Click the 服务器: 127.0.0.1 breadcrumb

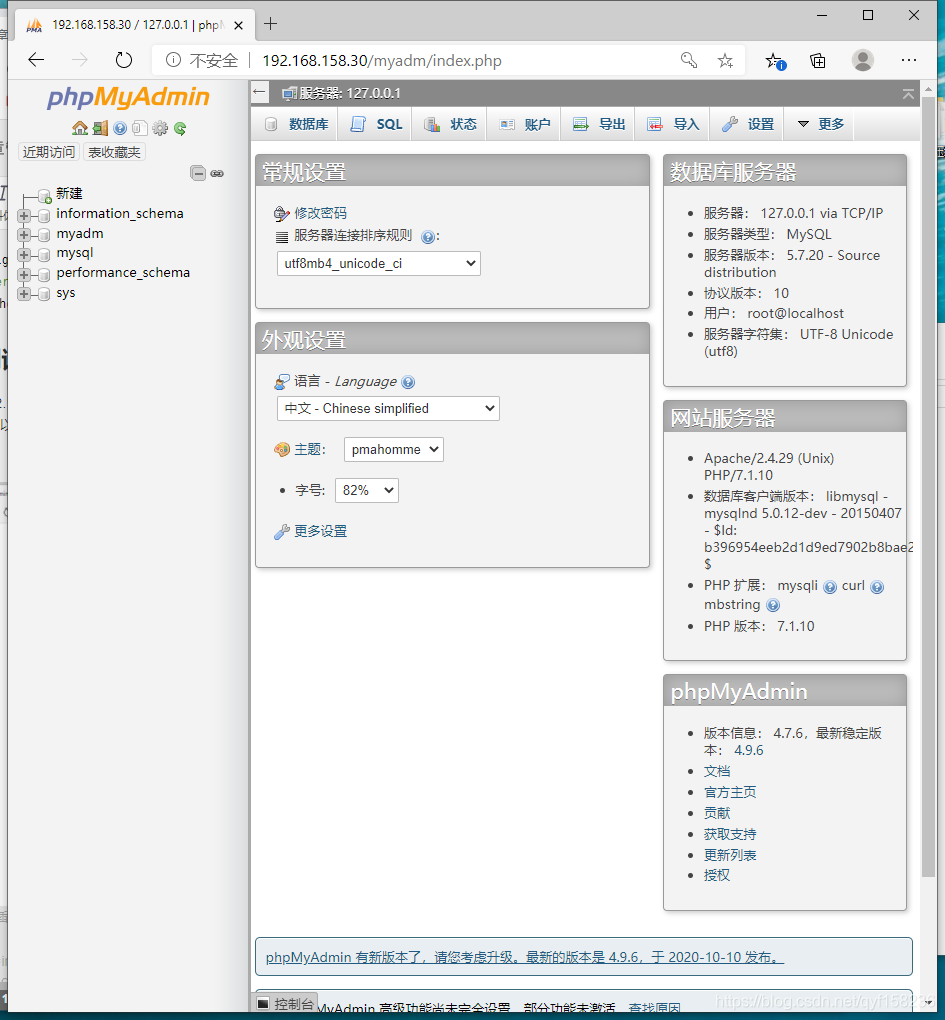click(x=350, y=94)
